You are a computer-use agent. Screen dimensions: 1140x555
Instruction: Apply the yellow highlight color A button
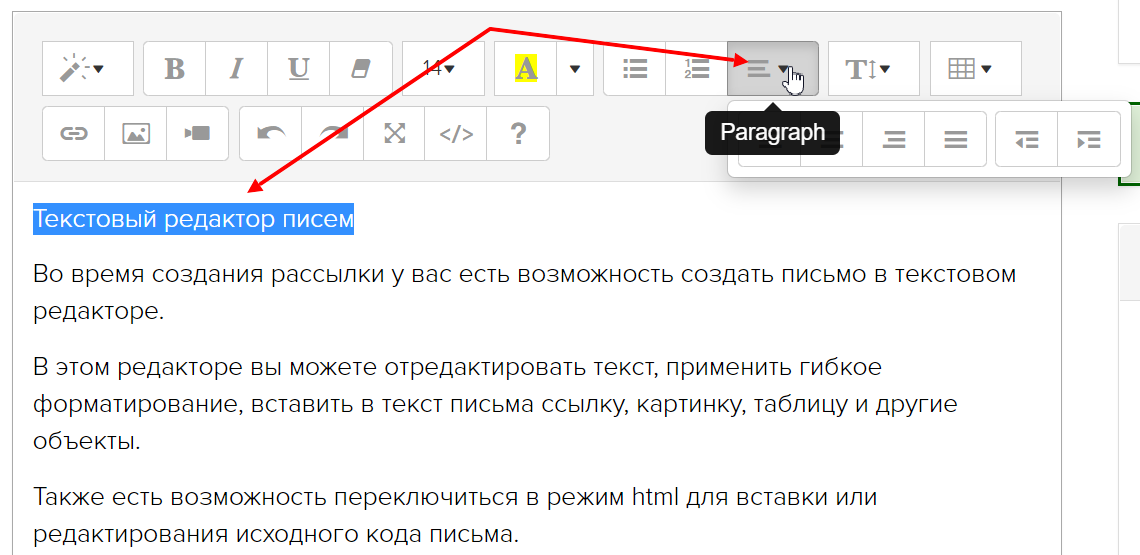[526, 69]
